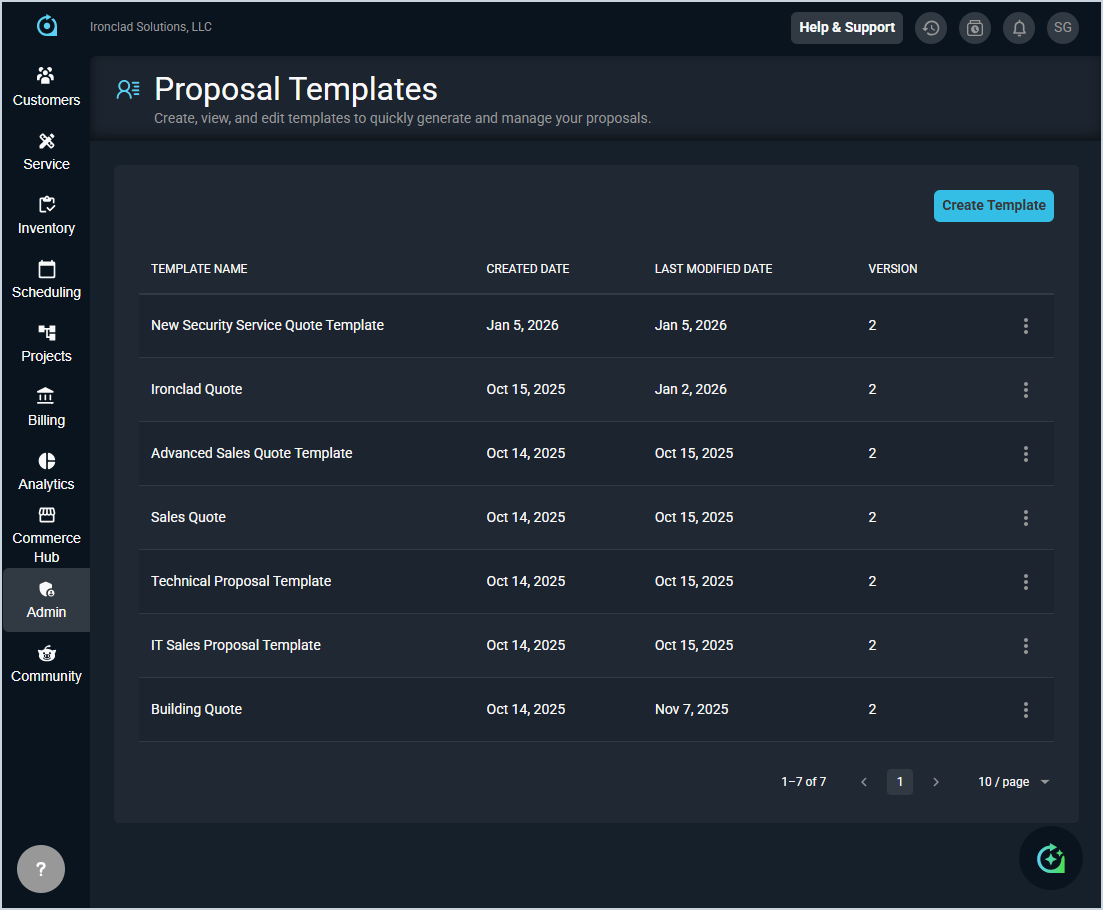Go to Inventory in sidebar
The height and width of the screenshot is (910, 1103).
pyautogui.click(x=46, y=214)
